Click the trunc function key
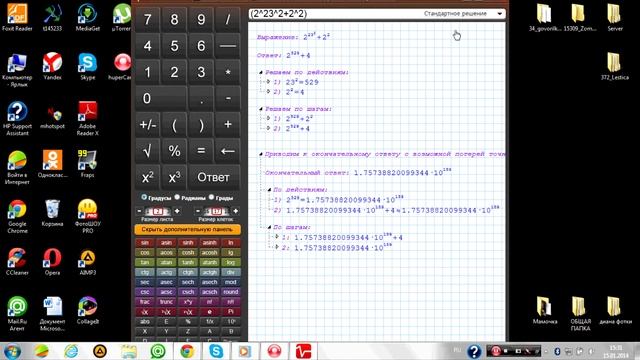 point(166,302)
